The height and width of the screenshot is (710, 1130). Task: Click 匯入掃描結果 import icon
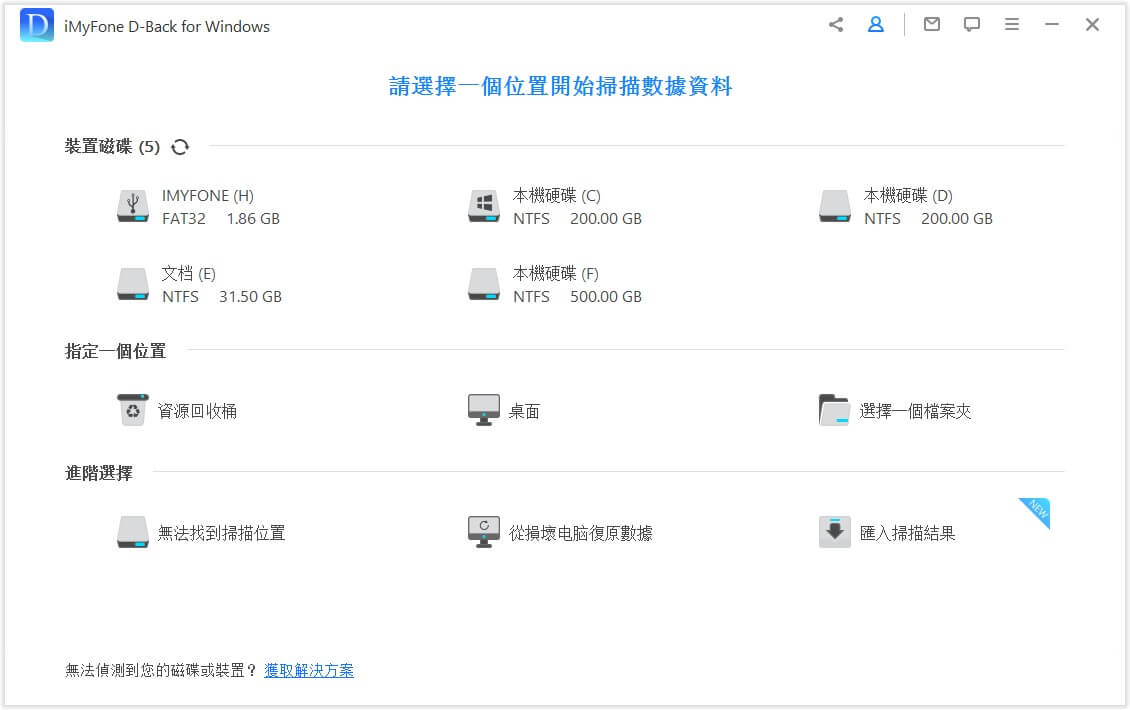835,532
